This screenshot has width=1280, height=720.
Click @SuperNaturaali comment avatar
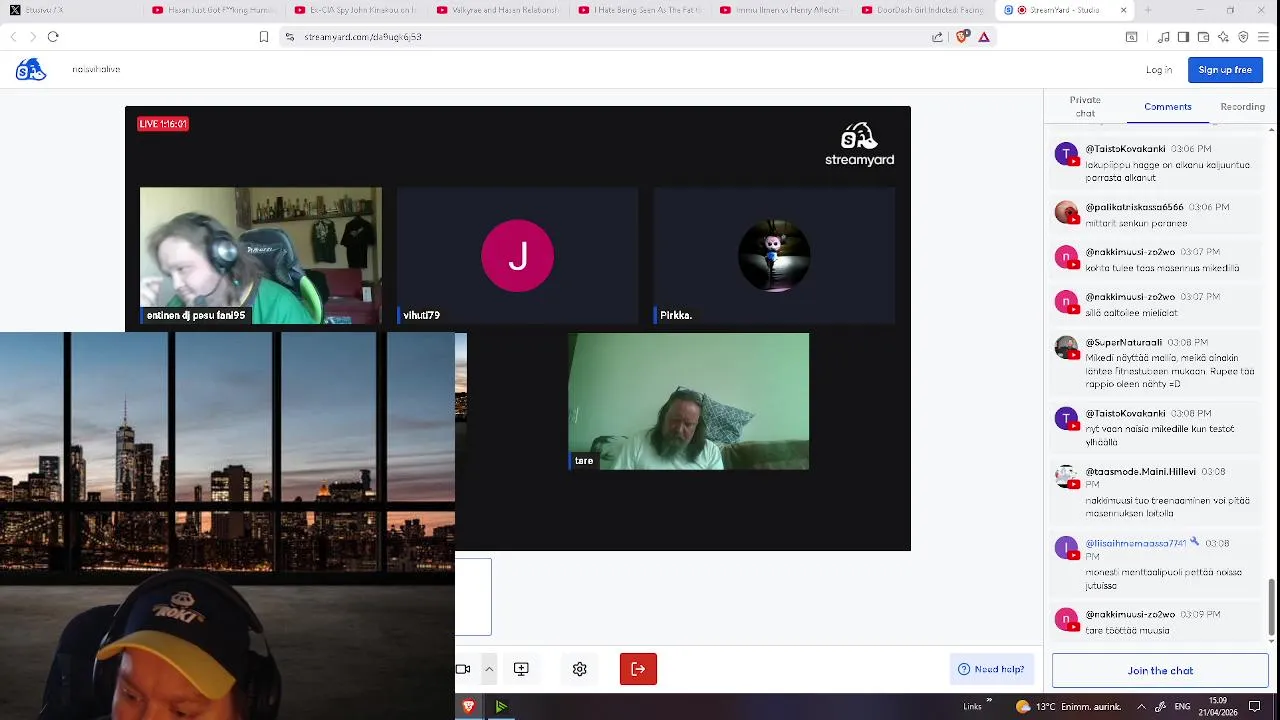pyautogui.click(x=1067, y=348)
